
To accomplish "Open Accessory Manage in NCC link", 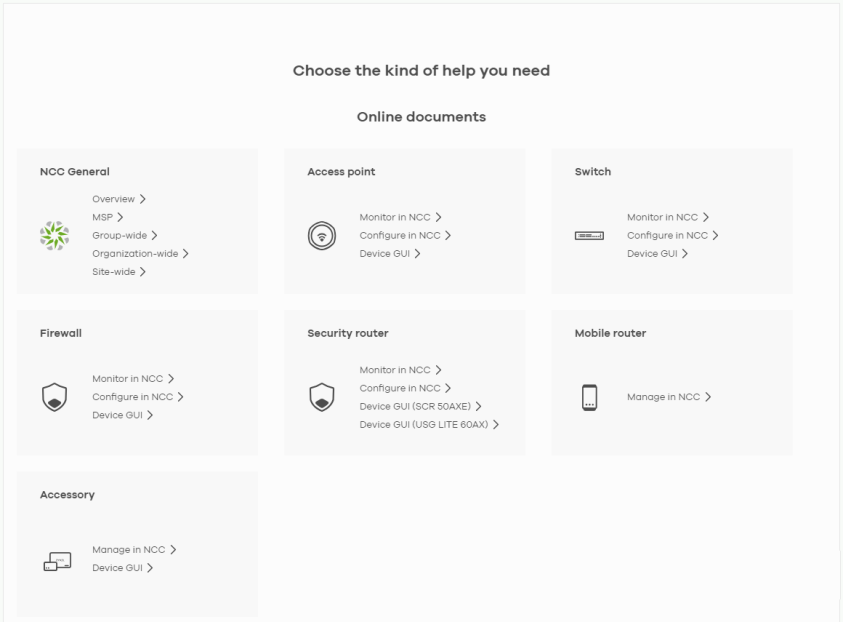I will pyautogui.click(x=134, y=550).
